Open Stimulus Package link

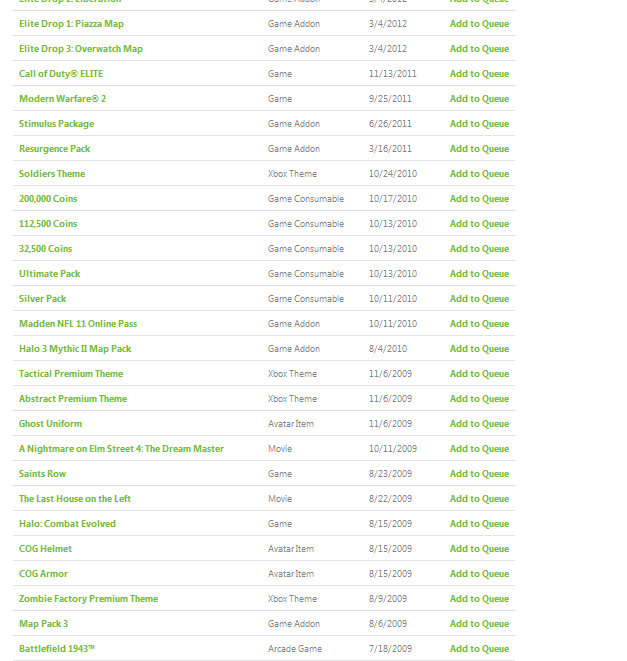[57, 124]
